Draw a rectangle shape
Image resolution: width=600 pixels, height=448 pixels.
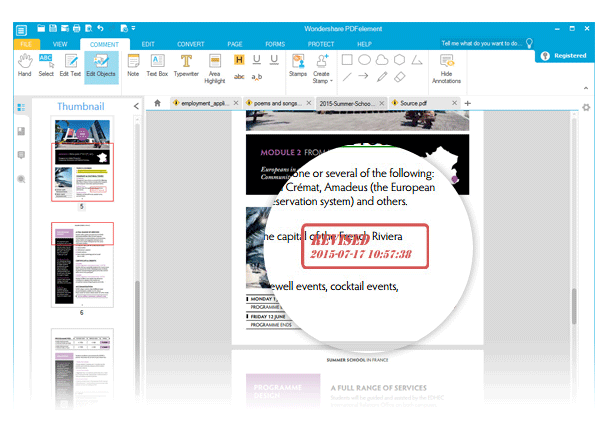[x=347, y=60]
